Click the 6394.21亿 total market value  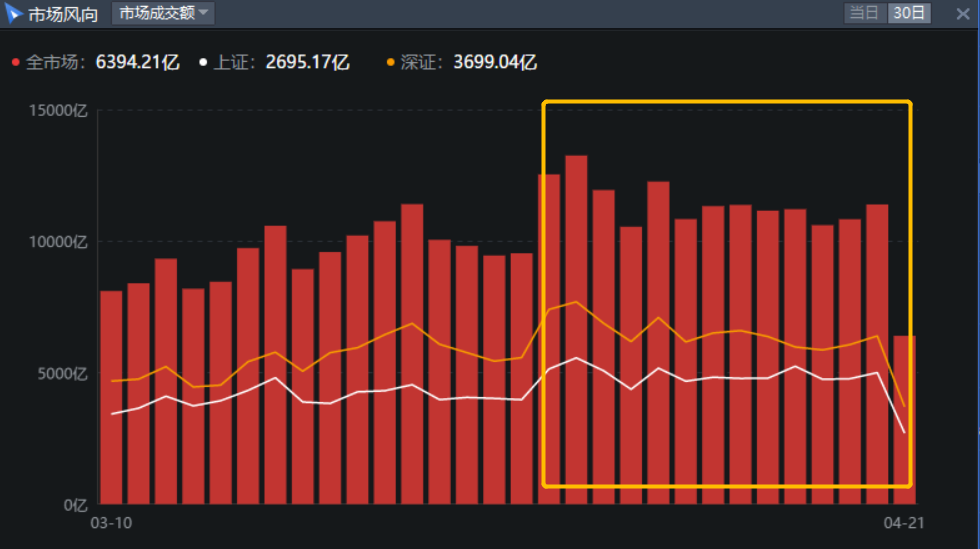click(x=138, y=63)
